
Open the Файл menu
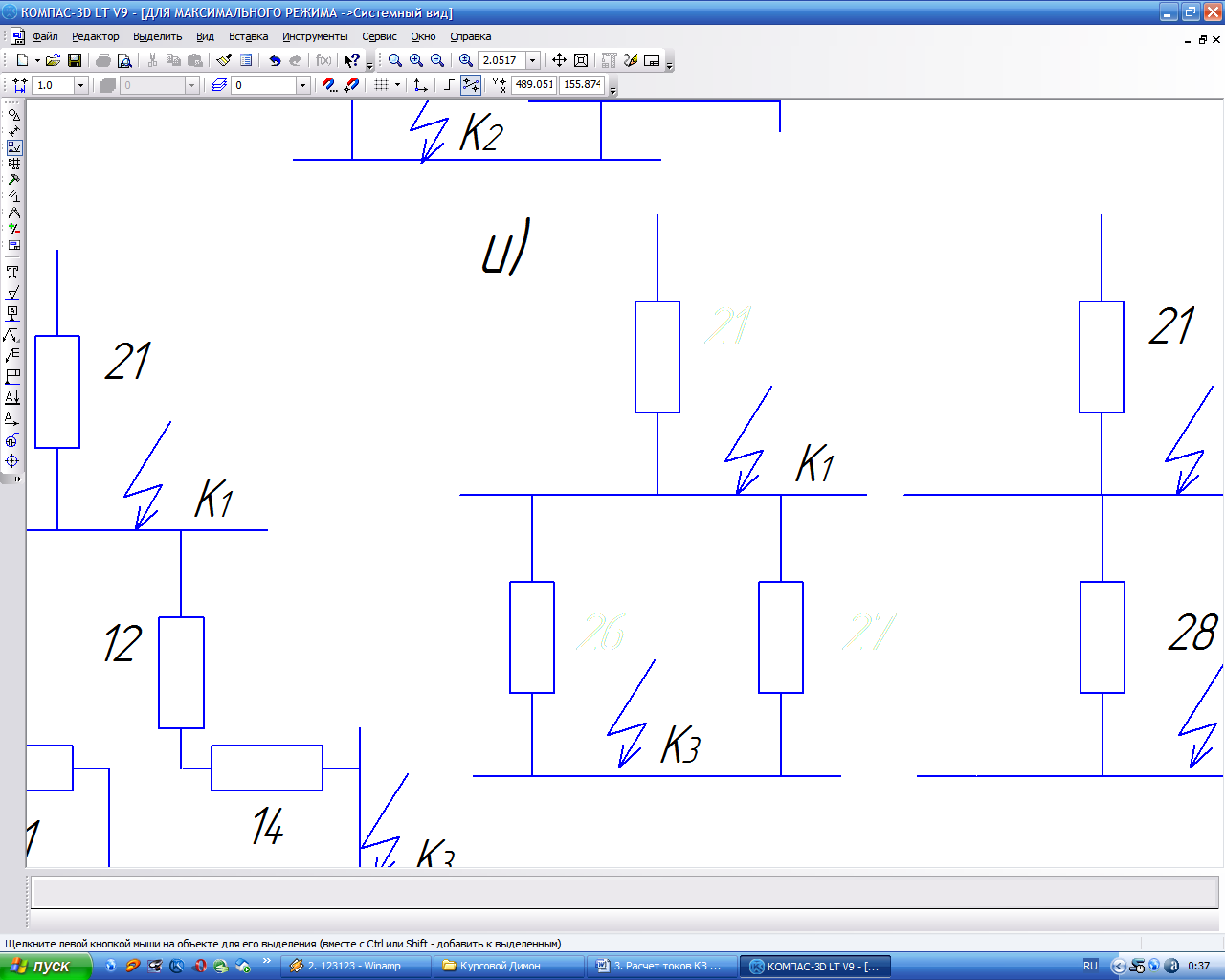pyautogui.click(x=45, y=36)
